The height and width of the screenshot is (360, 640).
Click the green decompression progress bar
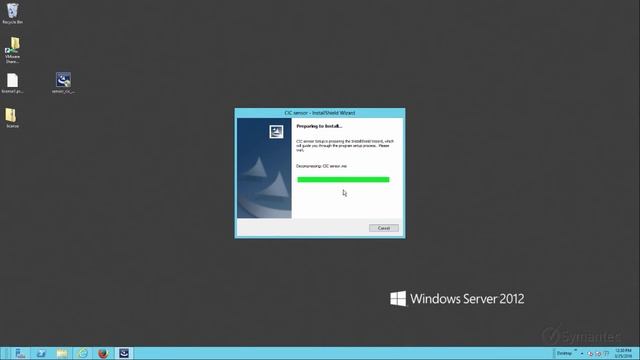[343, 180]
